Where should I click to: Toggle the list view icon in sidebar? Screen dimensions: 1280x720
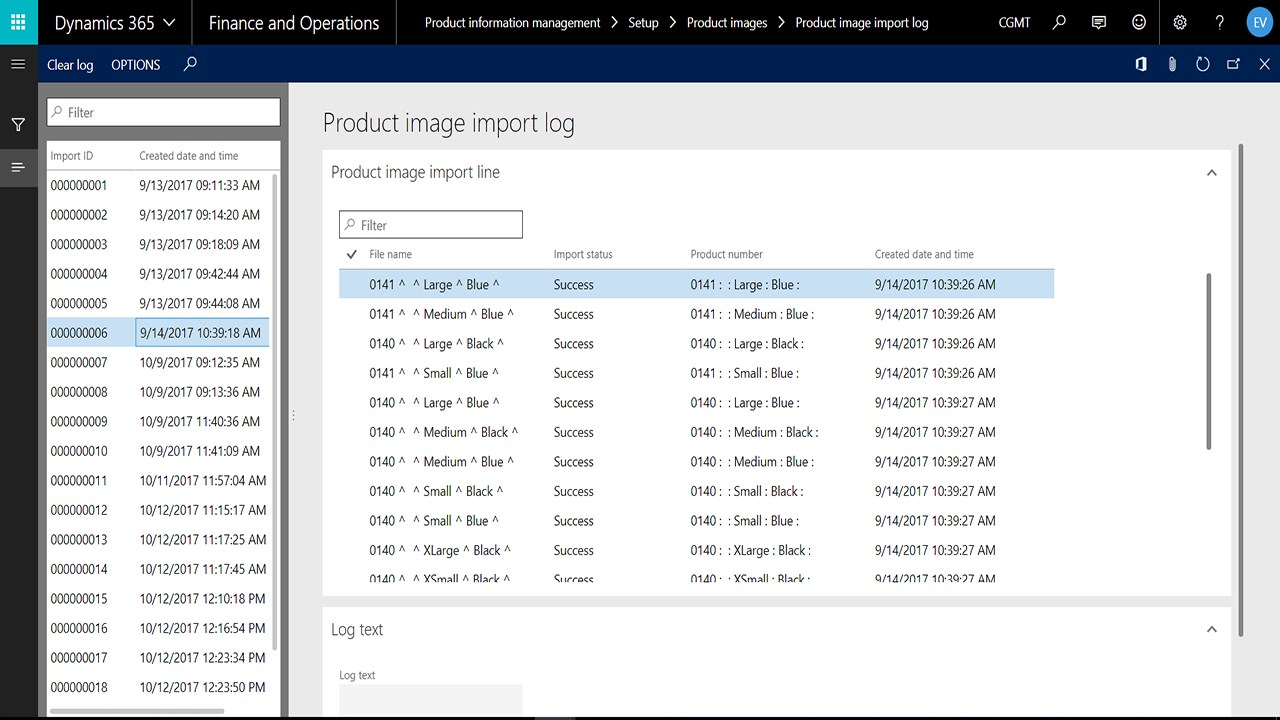coord(18,167)
